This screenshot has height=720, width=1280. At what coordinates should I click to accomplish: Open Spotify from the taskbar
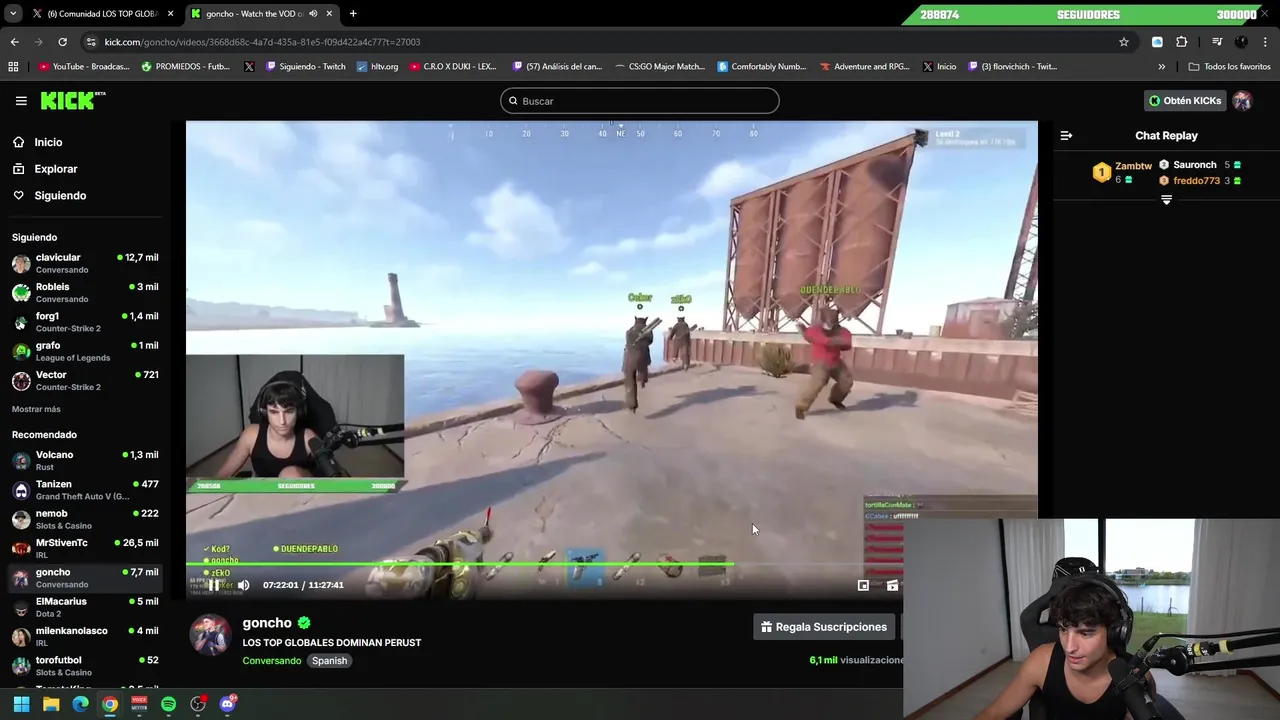(x=168, y=704)
